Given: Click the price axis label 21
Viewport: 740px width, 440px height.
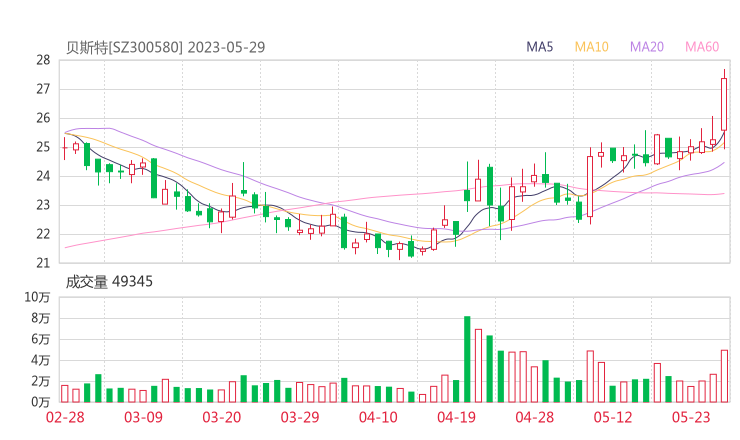Looking at the screenshot, I should click(x=43, y=263).
